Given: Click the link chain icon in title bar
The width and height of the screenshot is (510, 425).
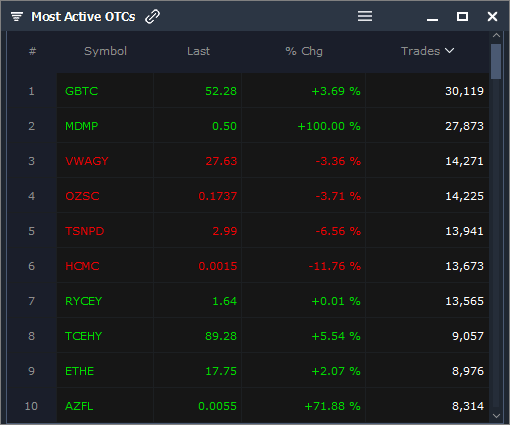Looking at the screenshot, I should [152, 16].
